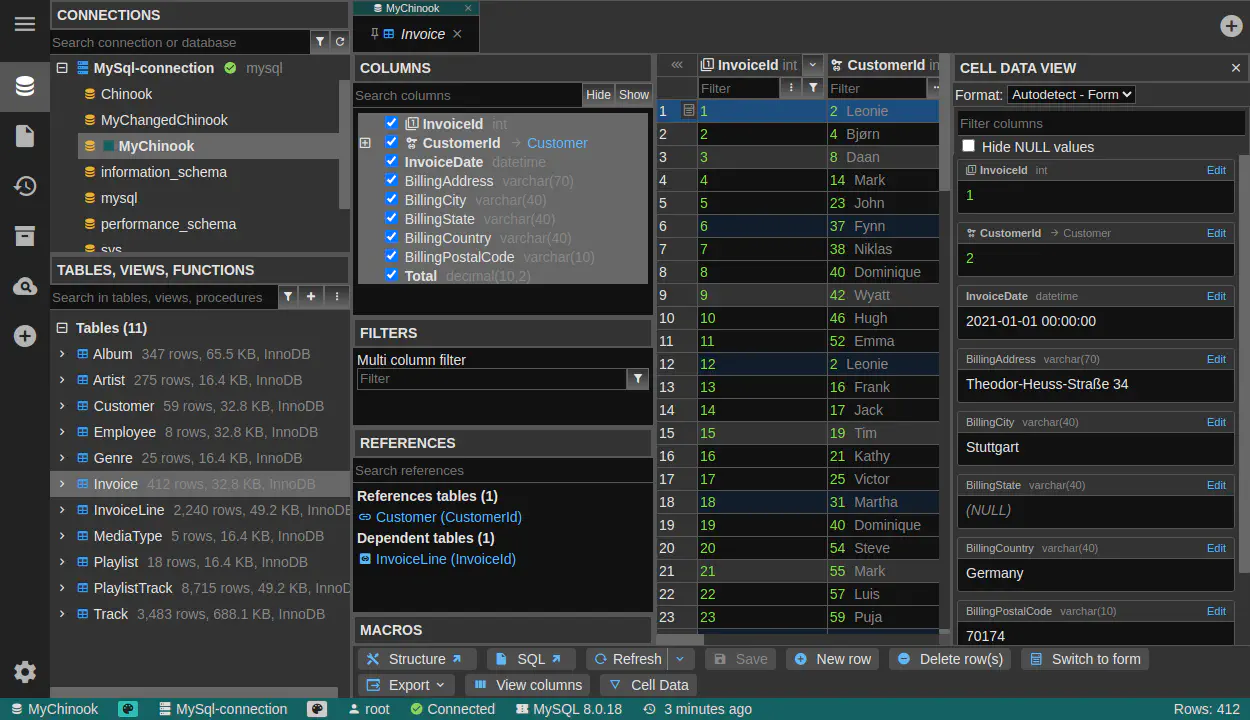Click the New row button
This screenshot has height=720, width=1250.
click(x=833, y=659)
